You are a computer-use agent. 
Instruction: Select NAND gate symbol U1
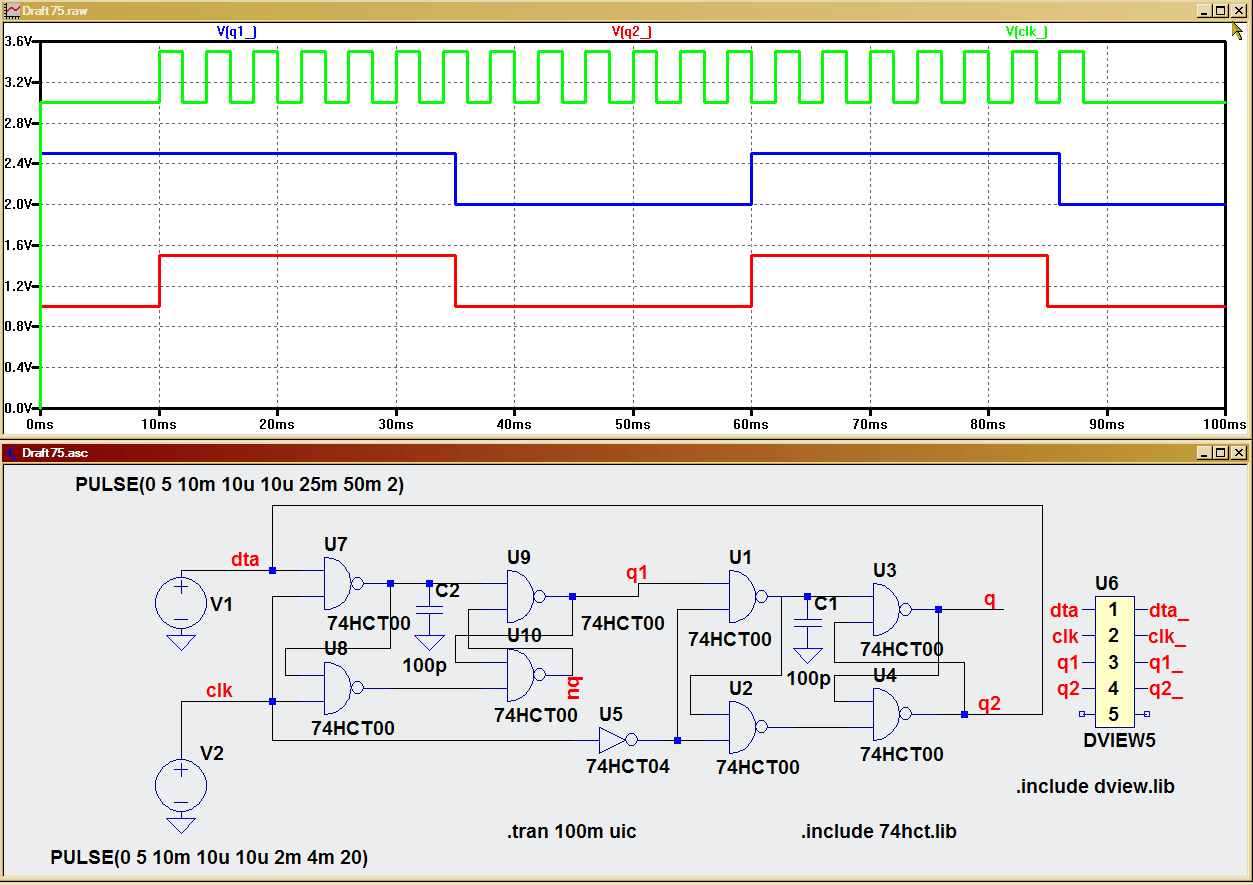(749, 597)
